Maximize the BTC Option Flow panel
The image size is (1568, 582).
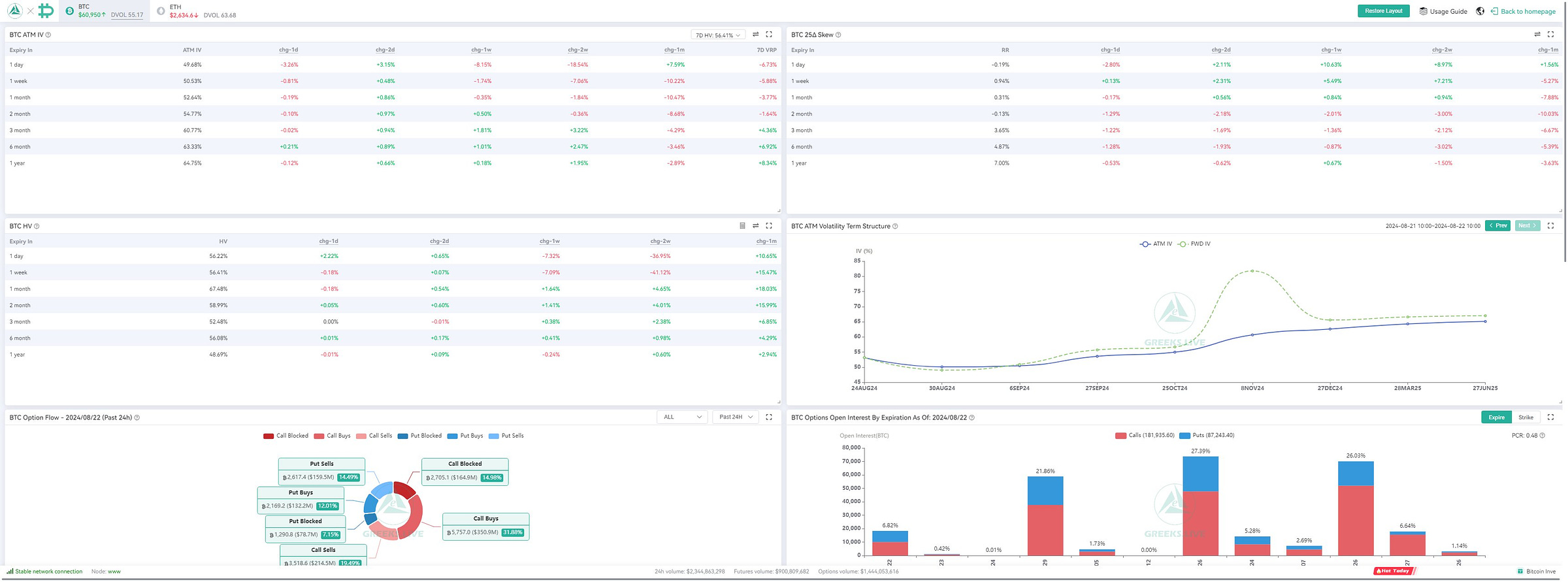[769, 417]
